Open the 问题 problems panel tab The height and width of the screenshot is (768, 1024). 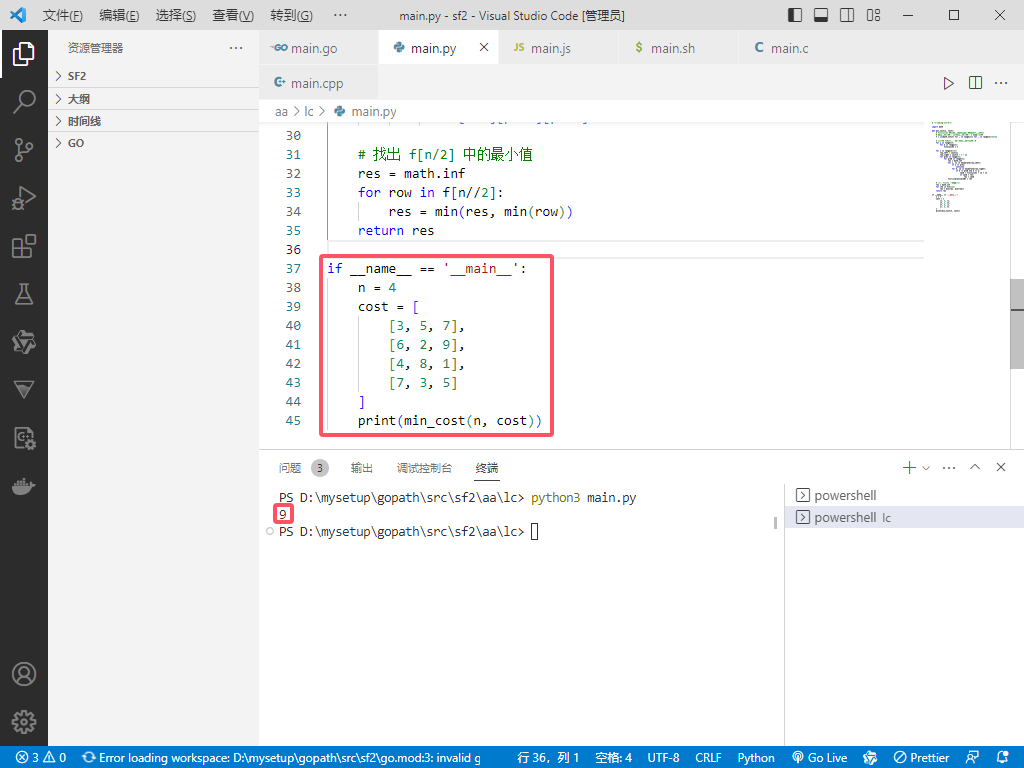(x=303, y=468)
